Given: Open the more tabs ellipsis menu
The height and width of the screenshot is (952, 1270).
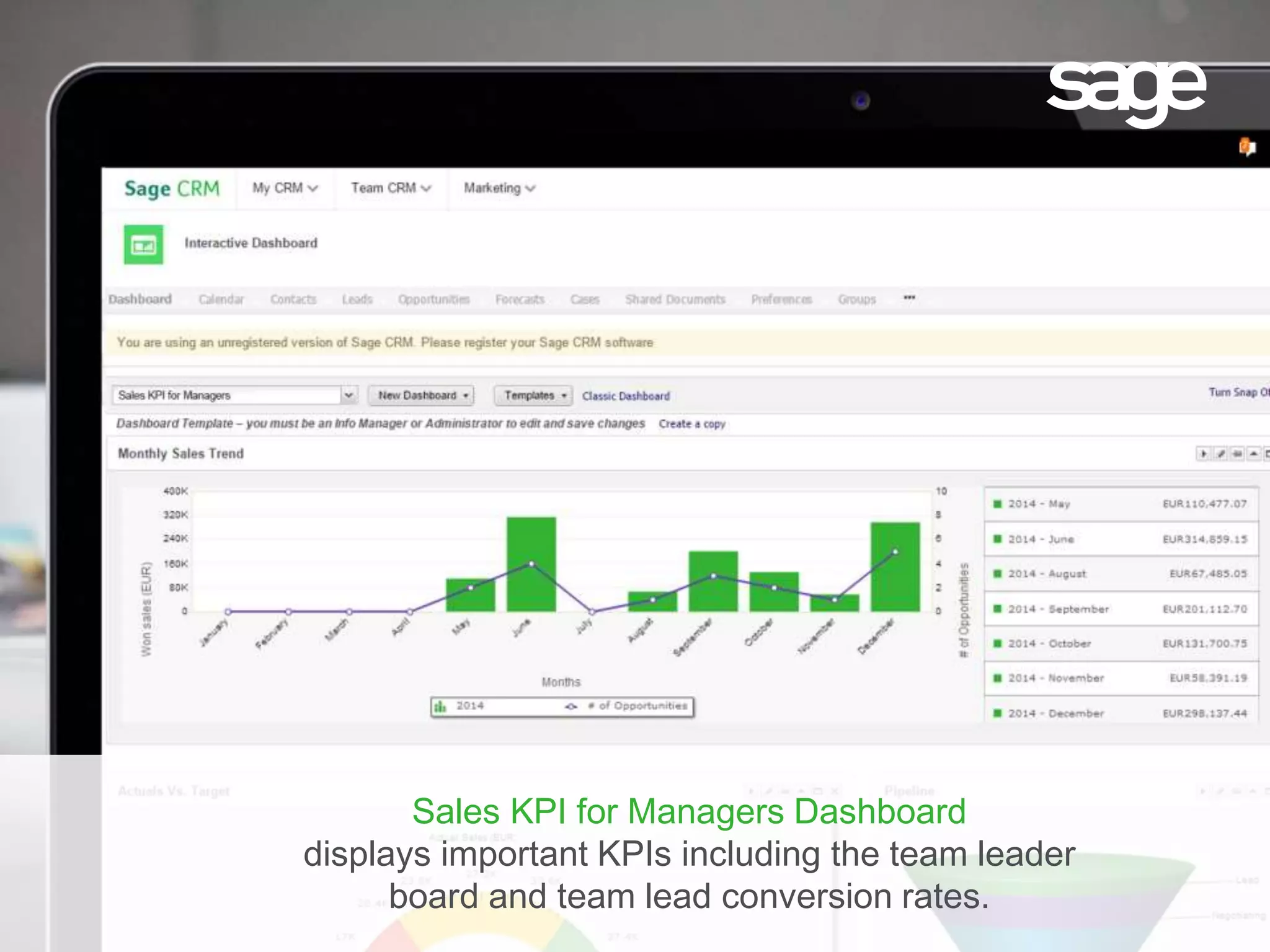Looking at the screenshot, I should point(909,298).
